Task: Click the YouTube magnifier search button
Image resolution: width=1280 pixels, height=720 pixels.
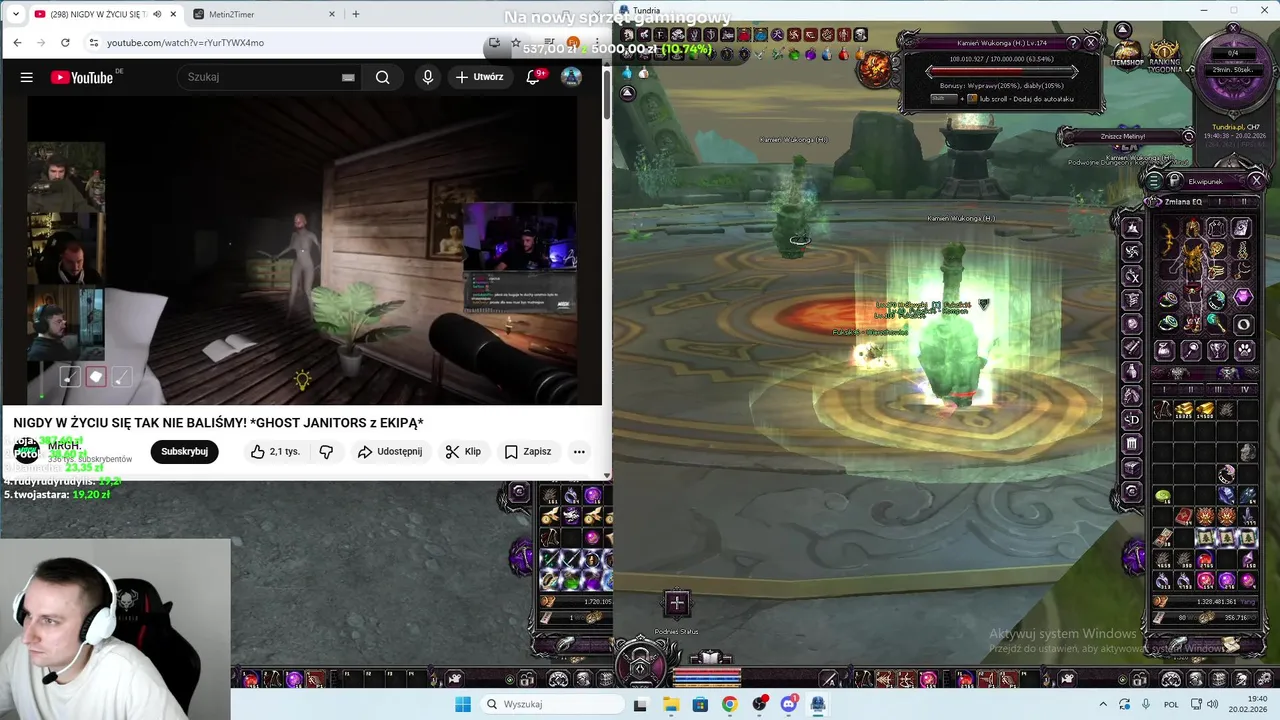Action: coord(383,77)
